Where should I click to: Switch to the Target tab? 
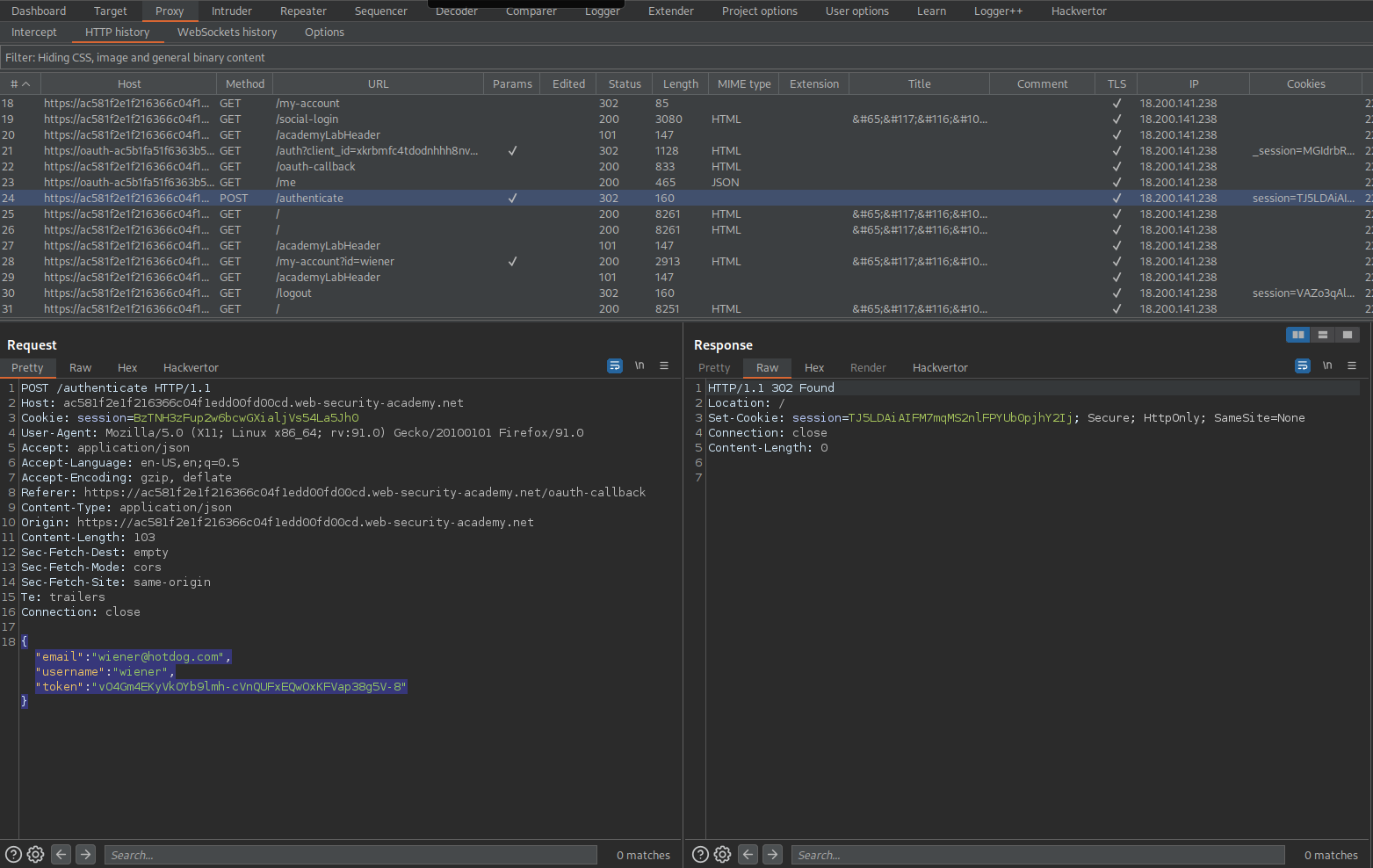tap(111, 11)
